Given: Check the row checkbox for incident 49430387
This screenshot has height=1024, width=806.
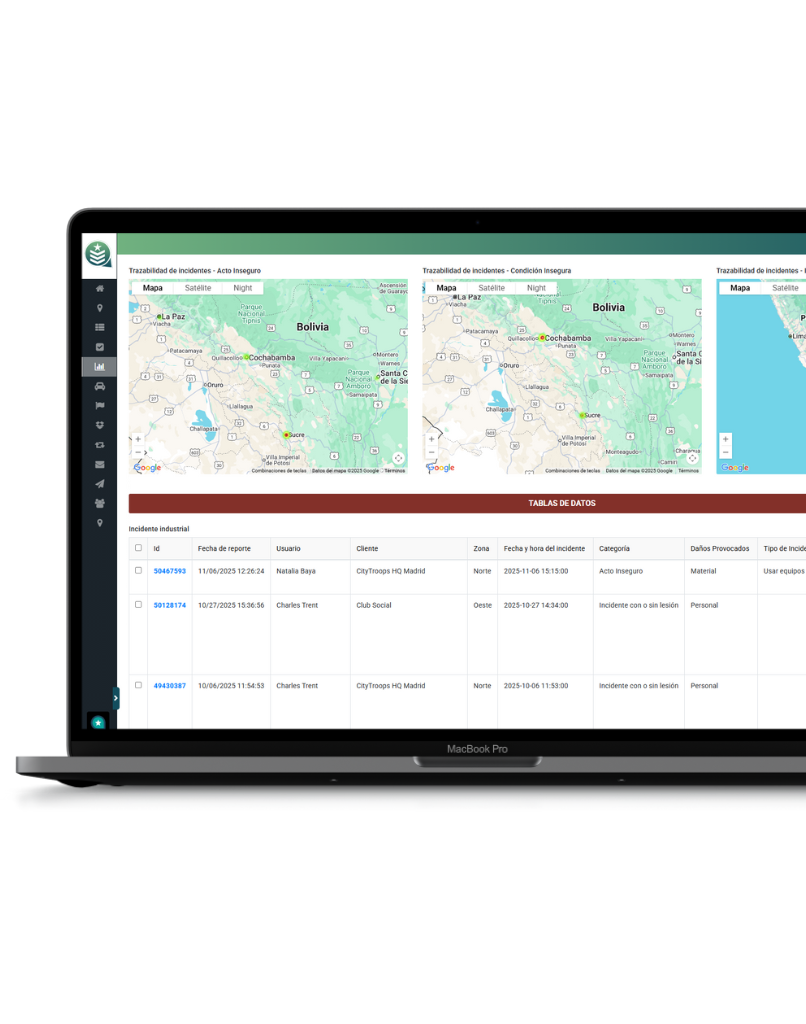Looking at the screenshot, I should point(138,685).
